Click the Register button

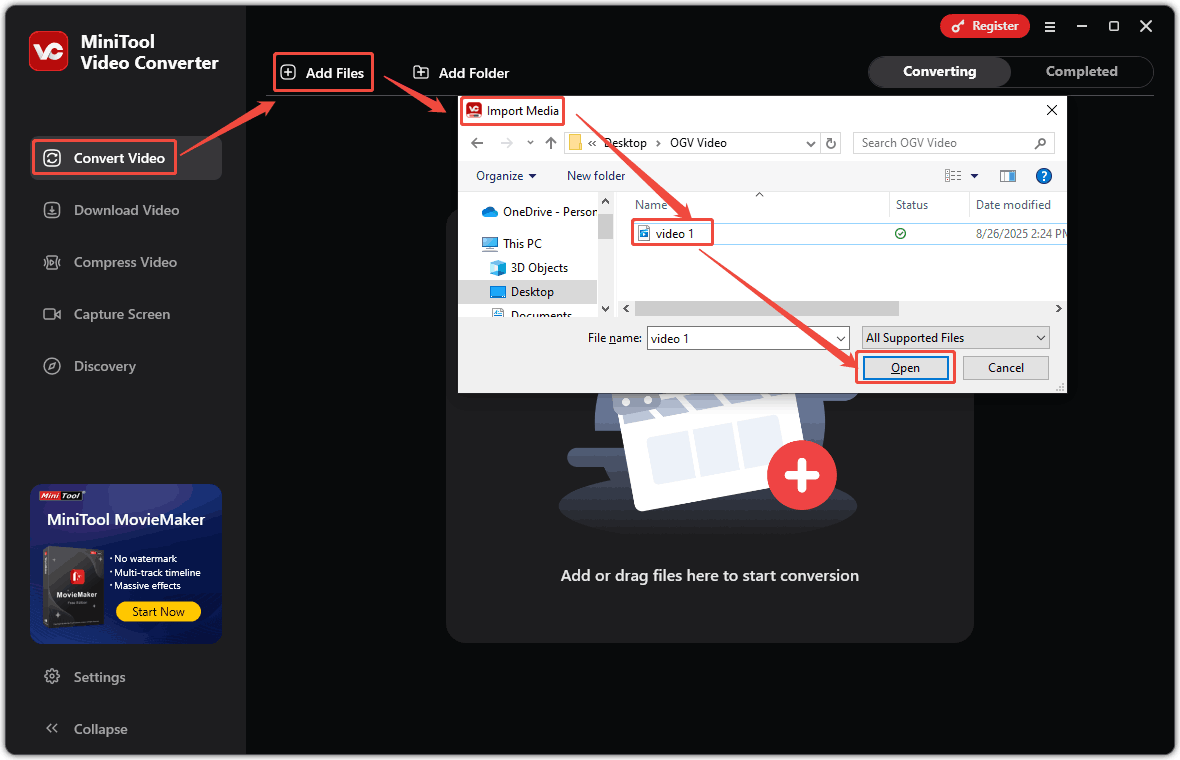984,26
